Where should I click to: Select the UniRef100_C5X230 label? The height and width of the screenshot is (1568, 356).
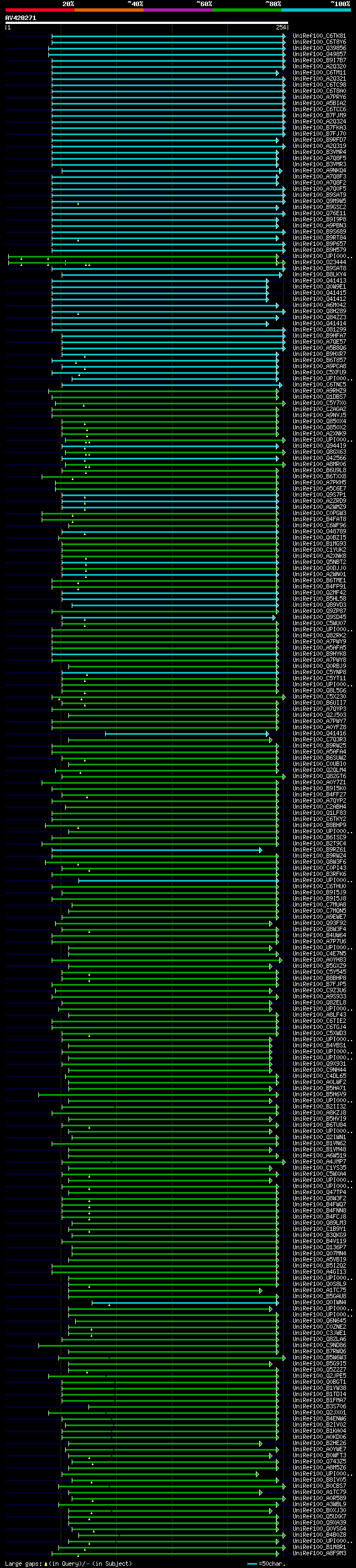pyautogui.click(x=319, y=696)
